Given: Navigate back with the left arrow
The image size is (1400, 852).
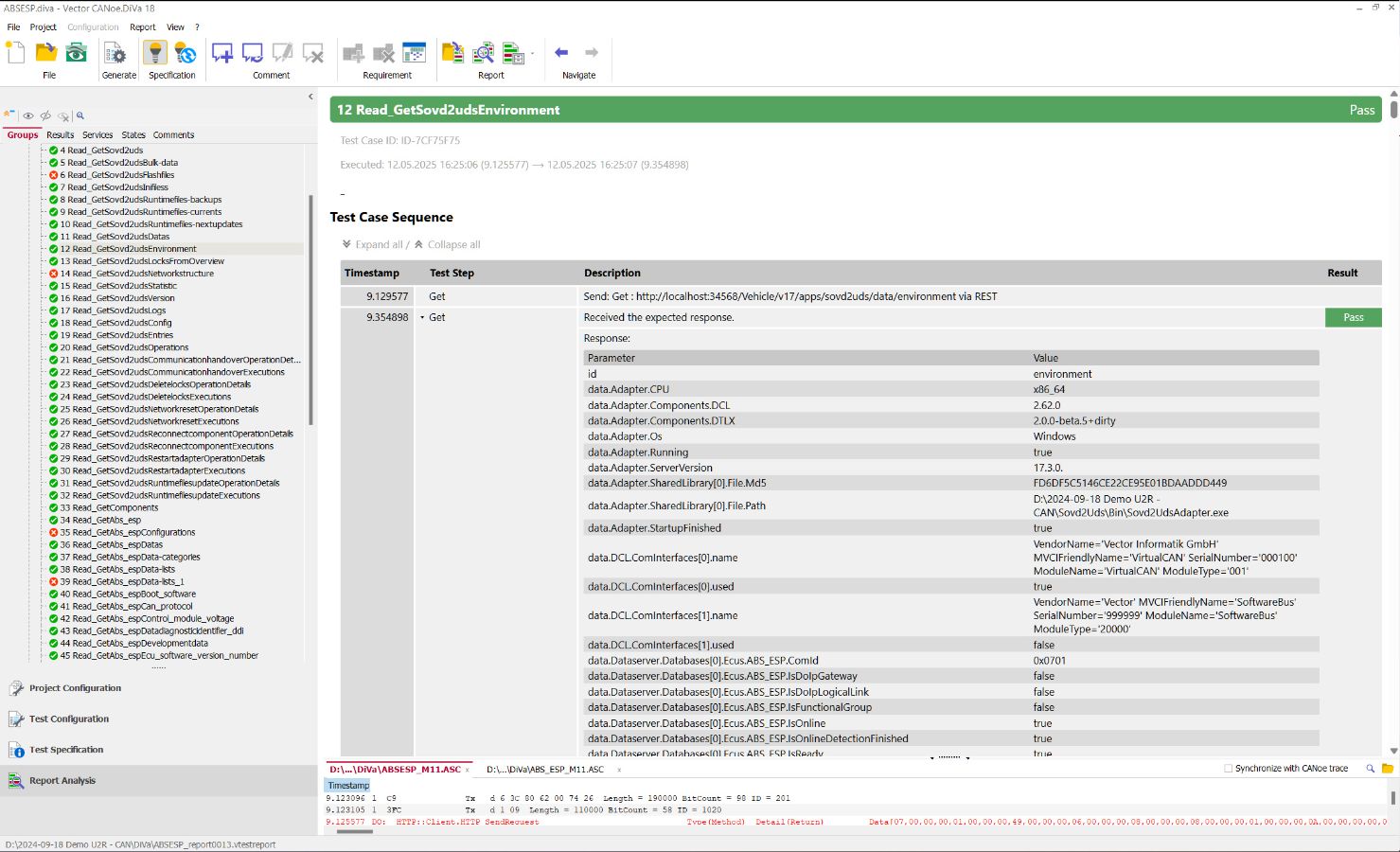Looking at the screenshot, I should [x=561, y=52].
